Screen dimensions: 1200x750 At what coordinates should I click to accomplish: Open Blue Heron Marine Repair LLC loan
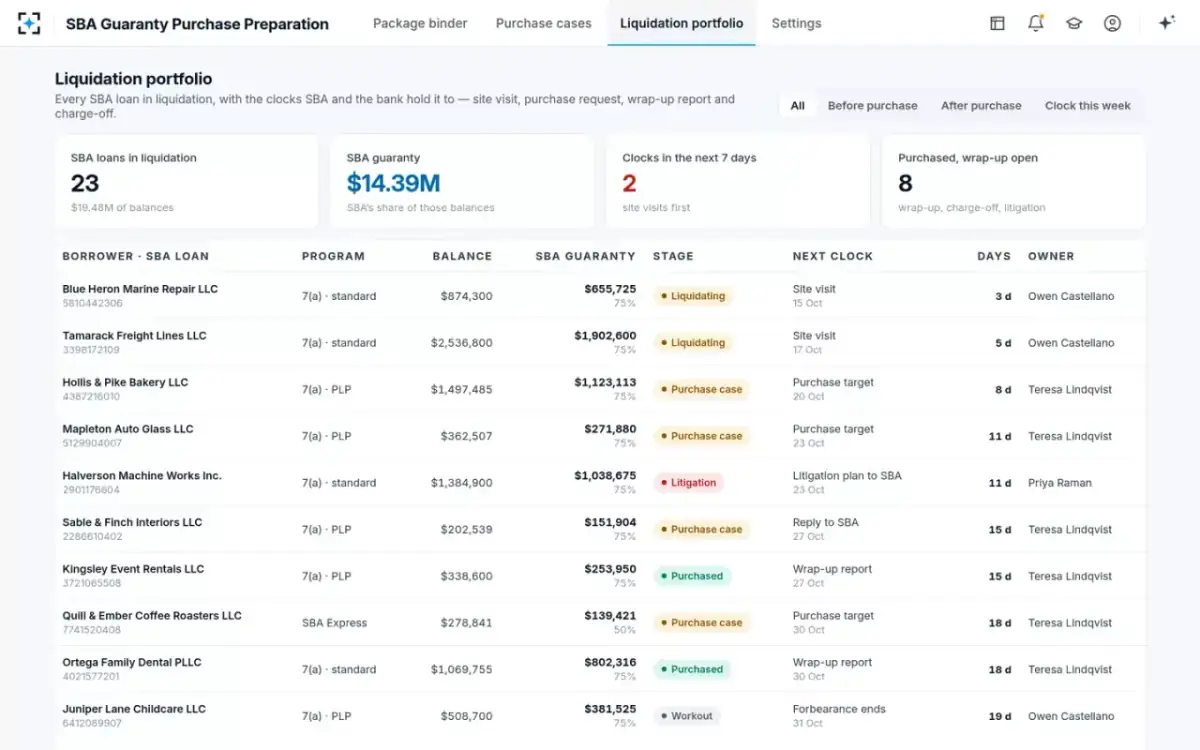click(x=140, y=289)
